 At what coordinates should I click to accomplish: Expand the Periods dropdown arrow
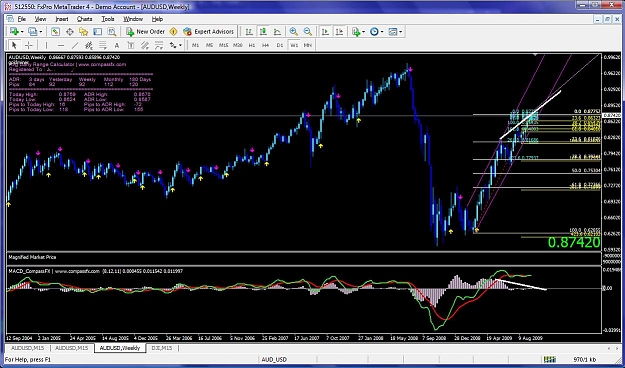(x=381, y=31)
